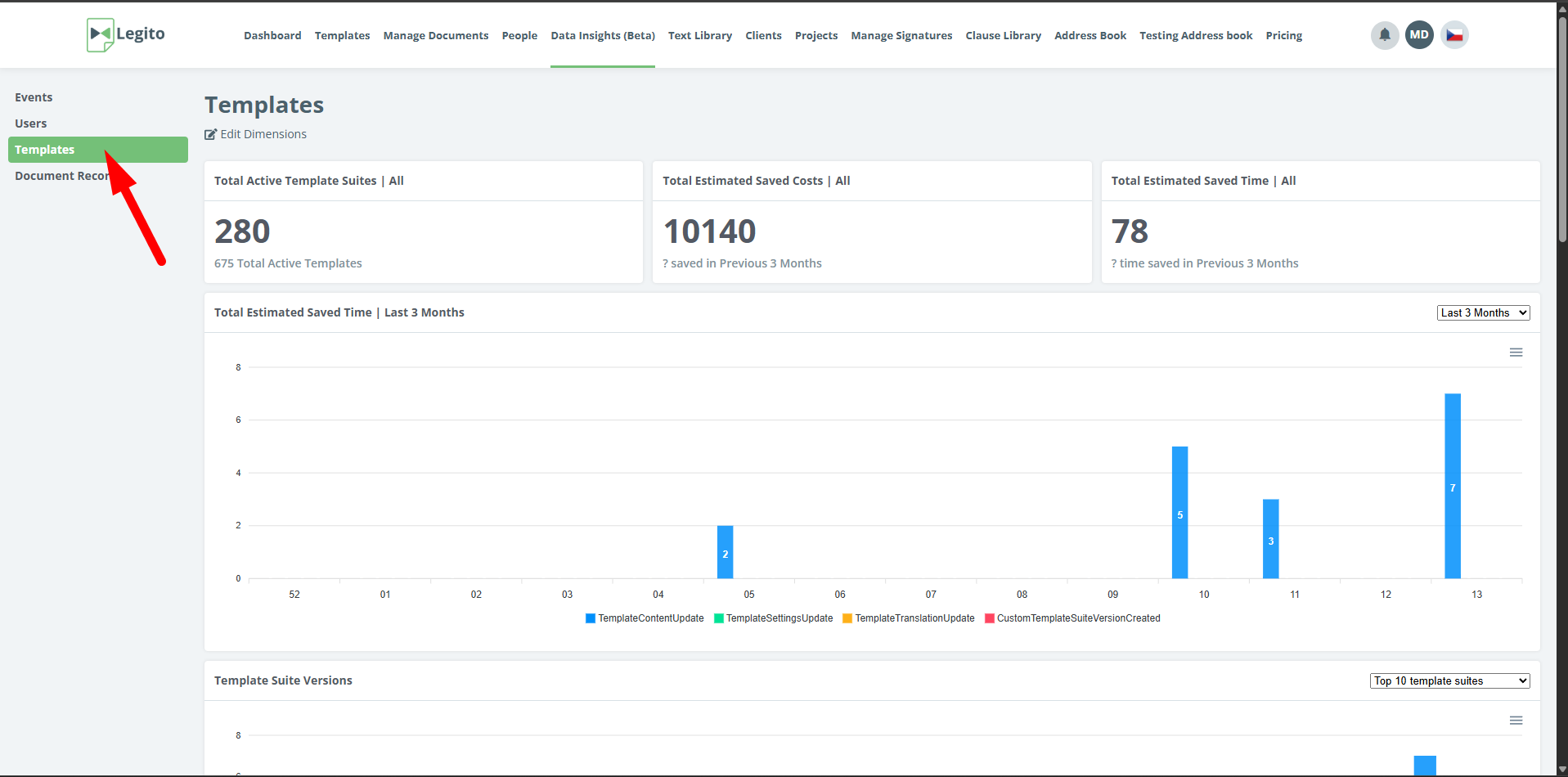This screenshot has width=1568, height=777.
Task: Expand the Top 10 template suites dropdown
Action: tap(1449, 680)
